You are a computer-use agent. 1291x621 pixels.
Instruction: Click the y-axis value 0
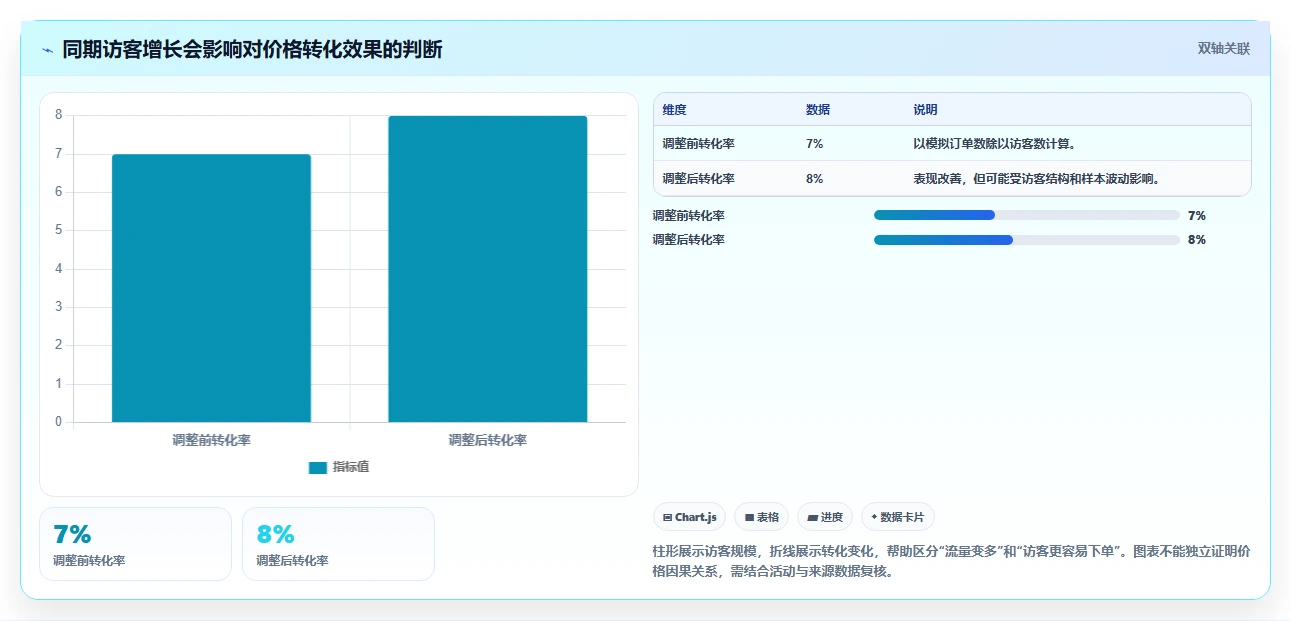[x=58, y=422]
